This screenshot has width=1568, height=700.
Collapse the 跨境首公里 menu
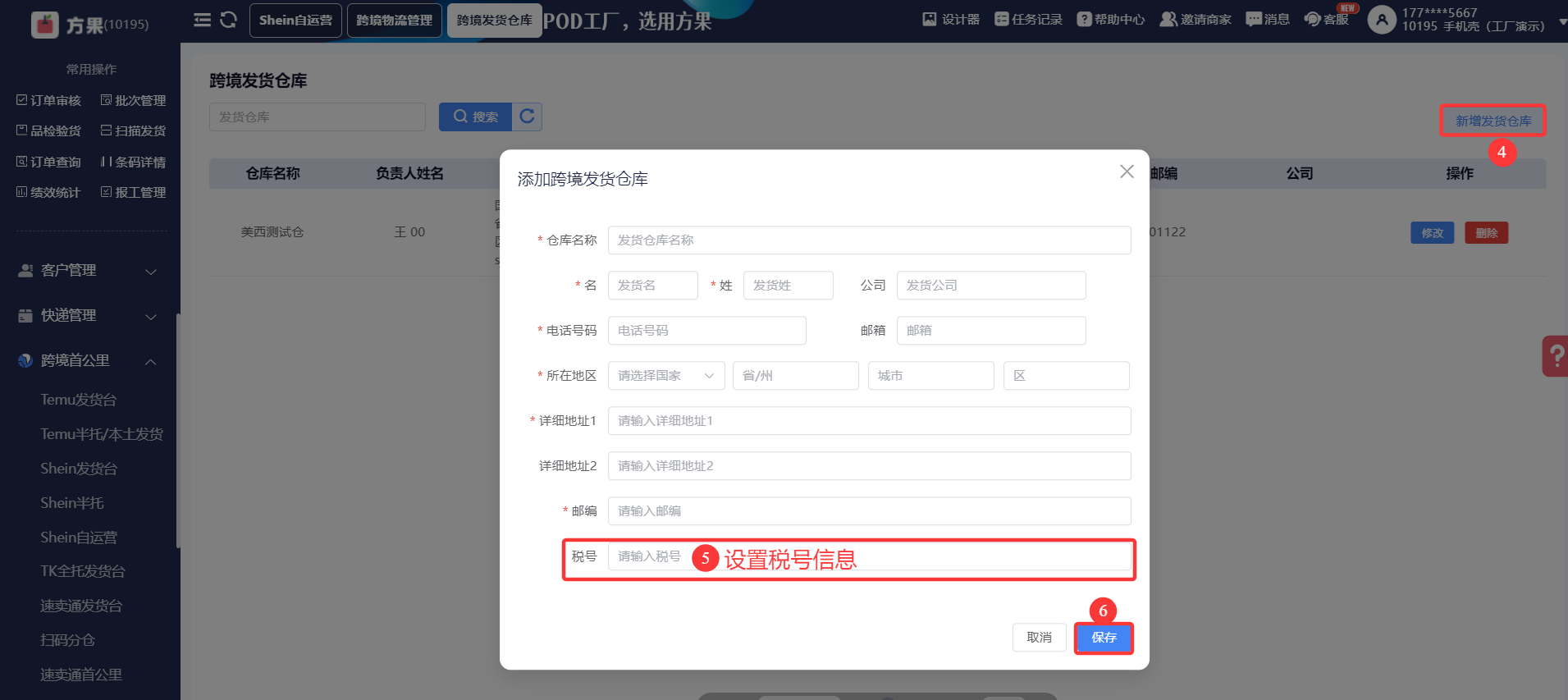pyautogui.click(x=89, y=360)
